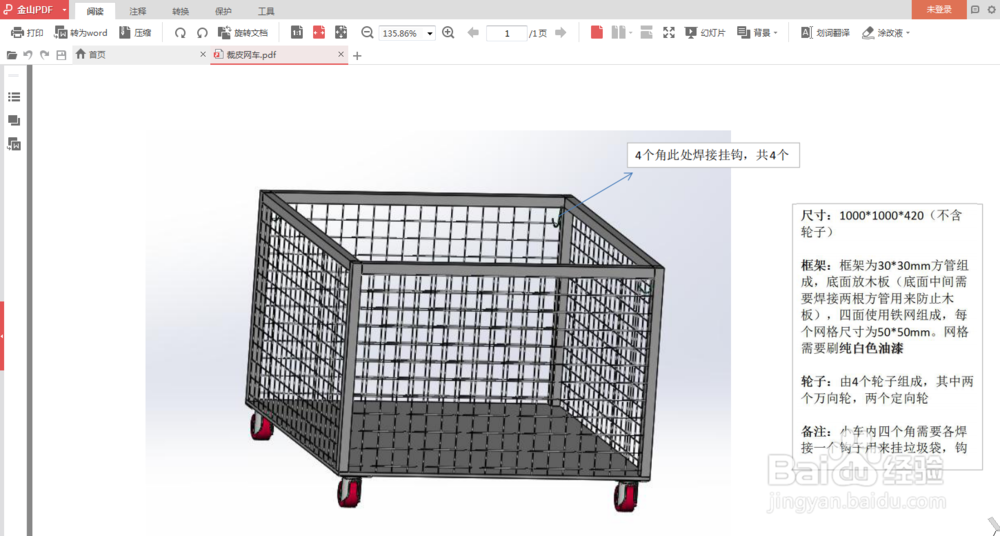
Task: Click the 未登录 login button
Action: pyautogui.click(x=939, y=10)
